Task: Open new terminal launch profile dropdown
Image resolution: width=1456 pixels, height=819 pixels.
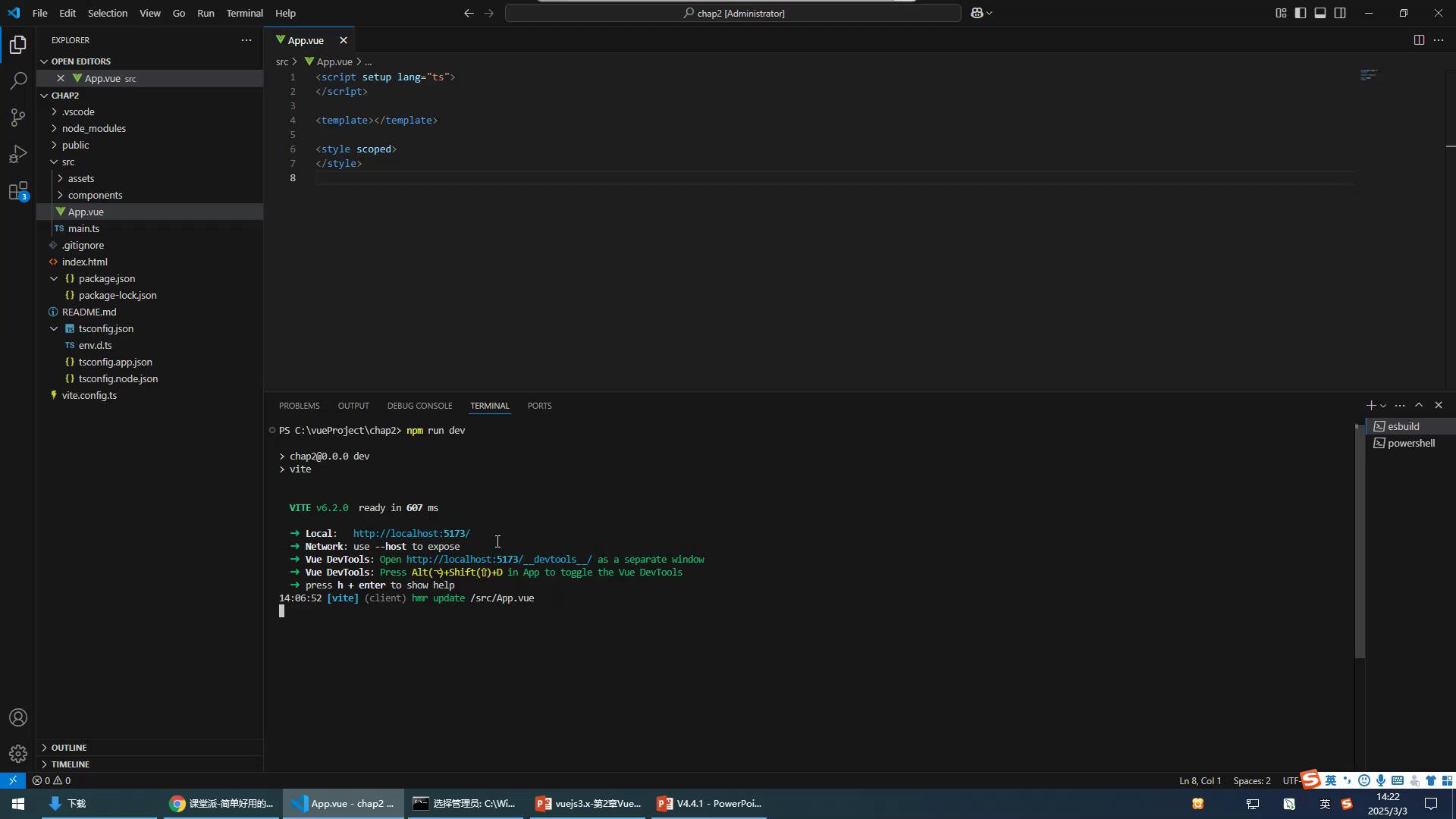Action: 1383,406
